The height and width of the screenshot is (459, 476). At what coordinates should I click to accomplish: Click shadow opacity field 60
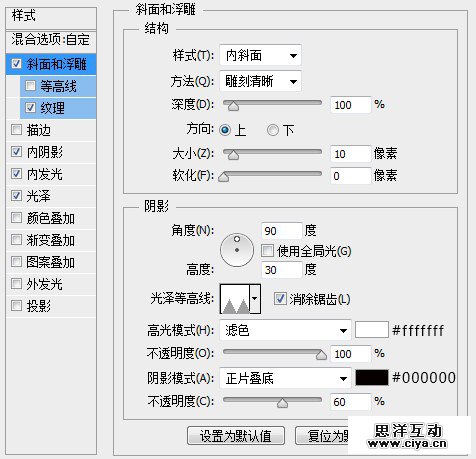pos(351,402)
